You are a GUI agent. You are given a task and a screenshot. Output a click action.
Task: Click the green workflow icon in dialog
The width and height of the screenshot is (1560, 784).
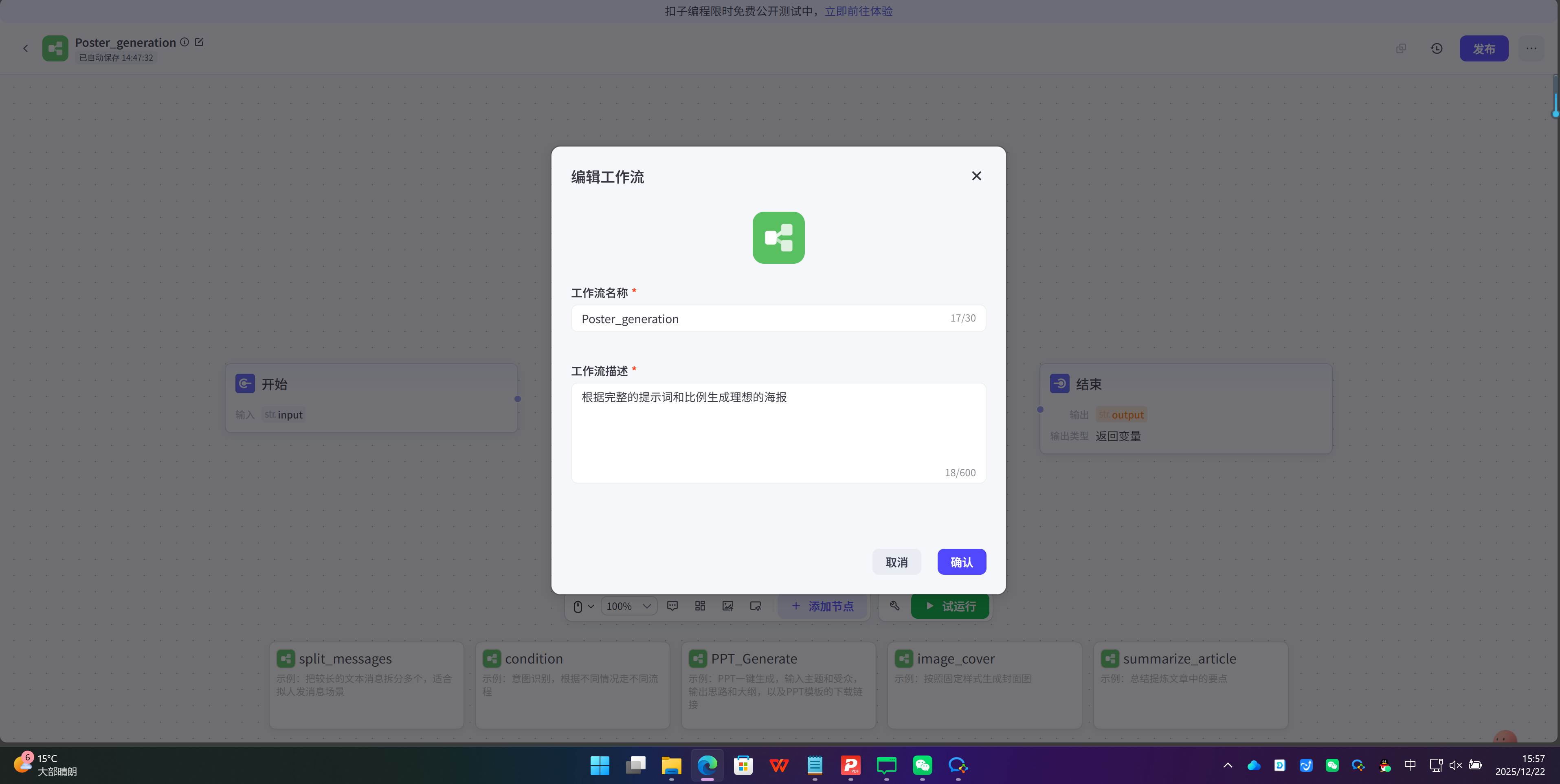778,237
